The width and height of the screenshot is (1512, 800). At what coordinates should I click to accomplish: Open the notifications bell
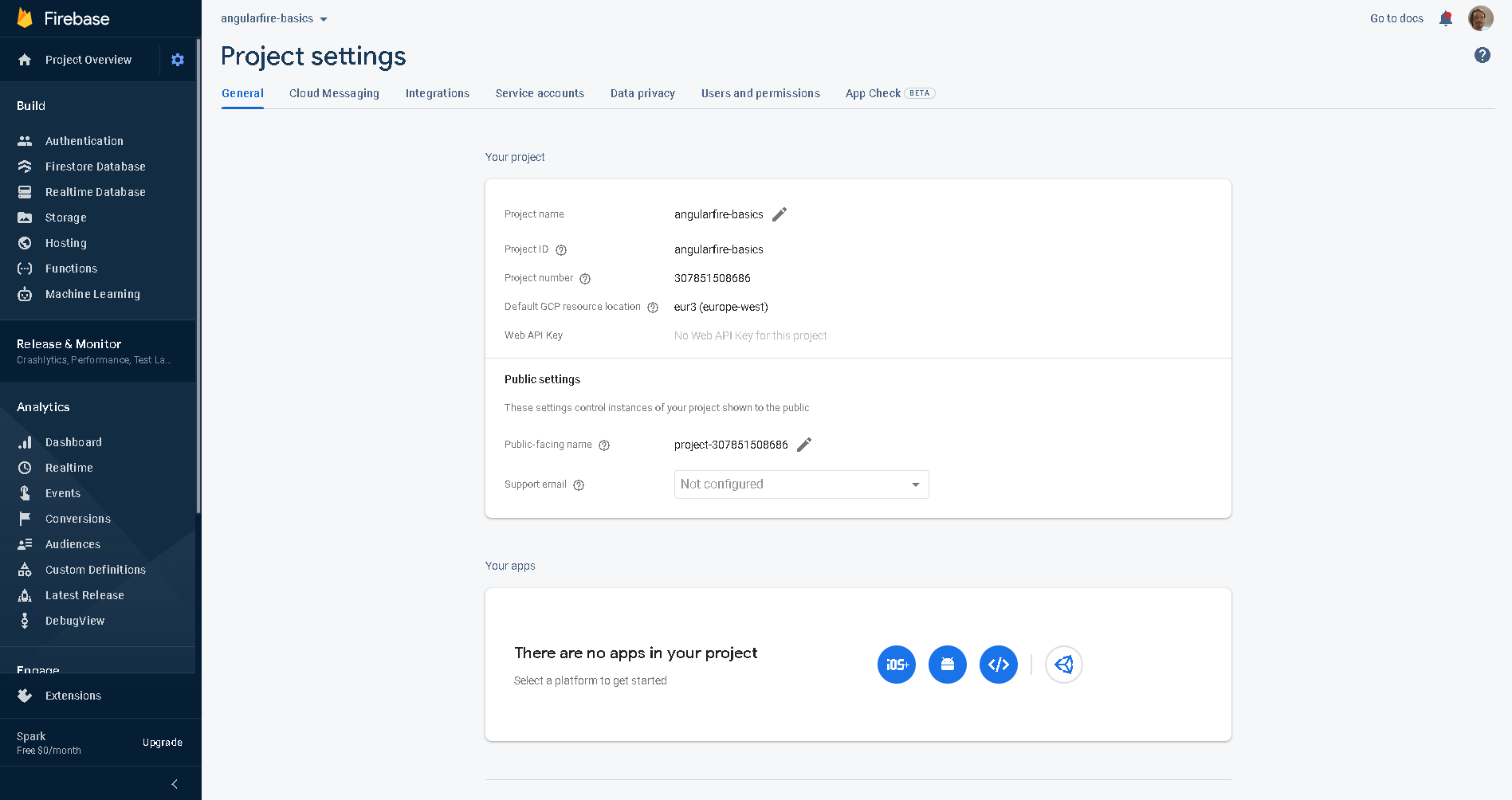click(x=1446, y=18)
